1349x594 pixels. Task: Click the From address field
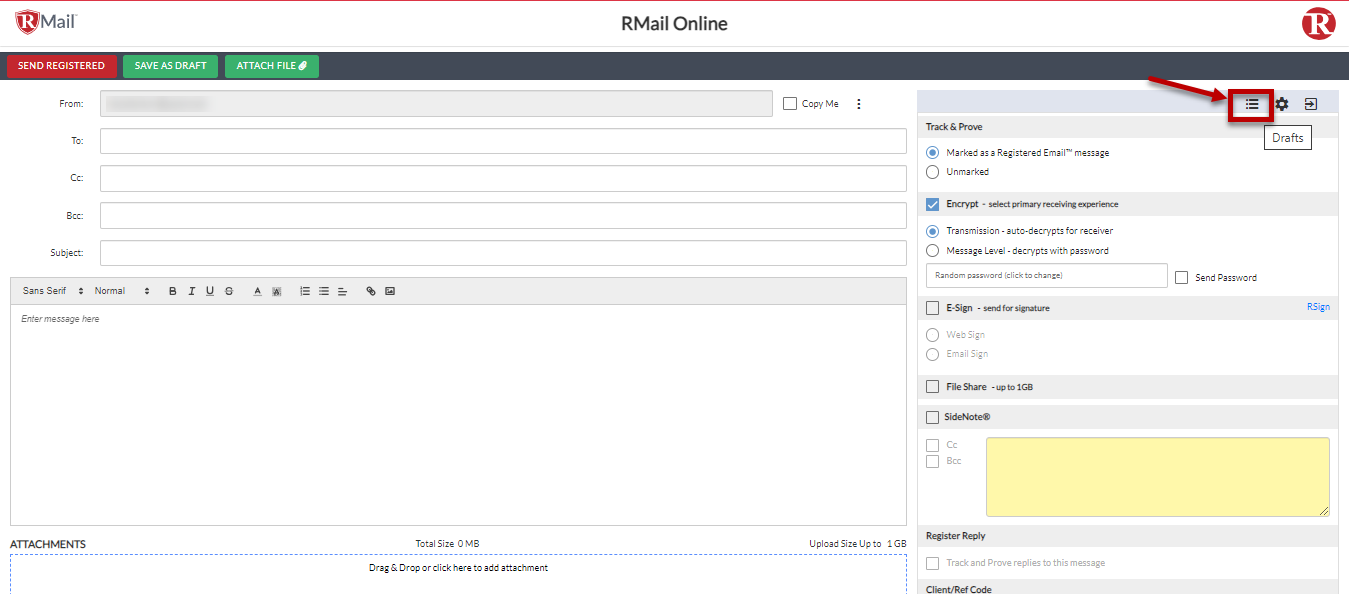point(436,104)
